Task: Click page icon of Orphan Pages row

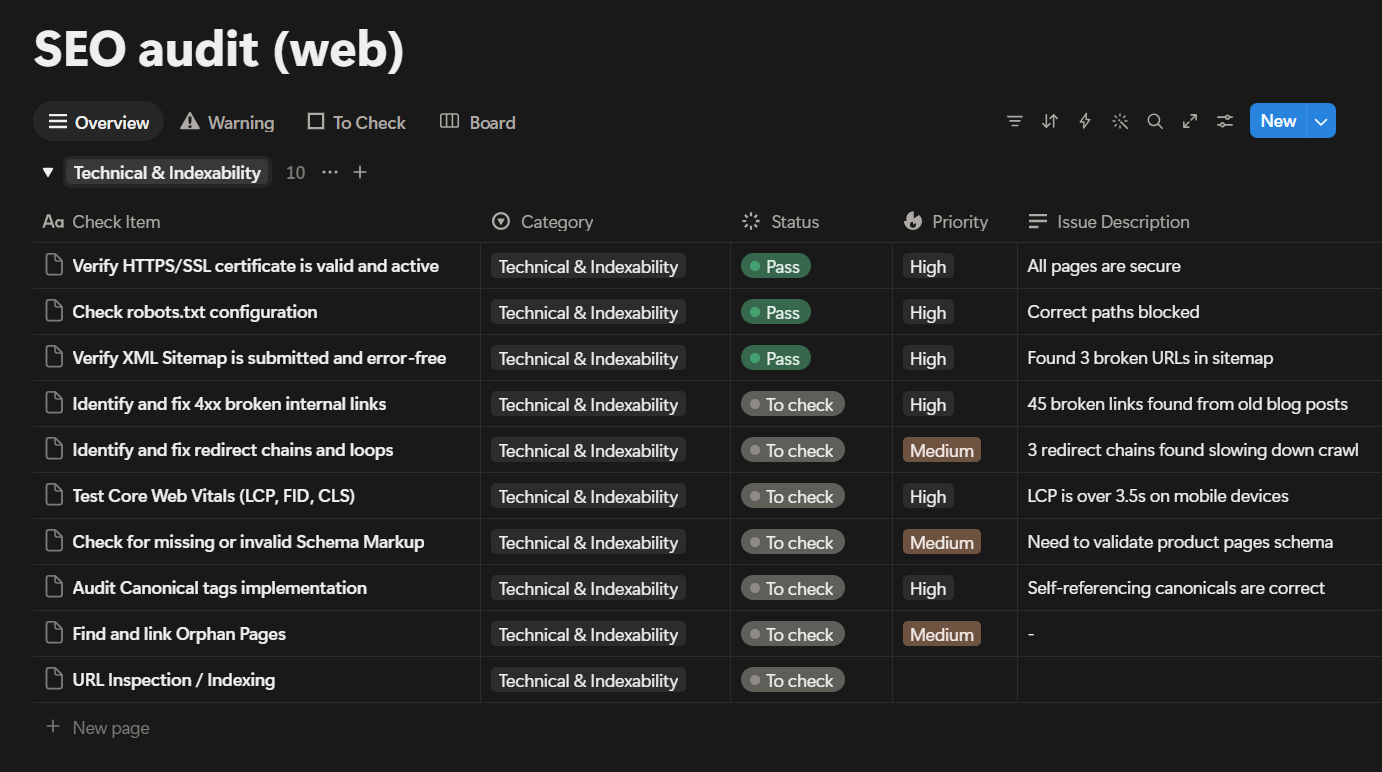Action: pos(54,633)
